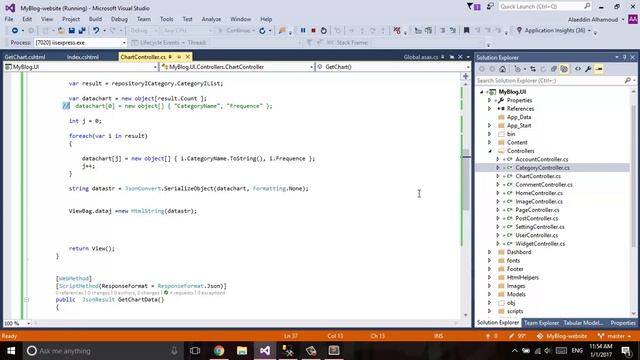
Task: Click the Home icon in Solution Explorer
Action: point(502,69)
